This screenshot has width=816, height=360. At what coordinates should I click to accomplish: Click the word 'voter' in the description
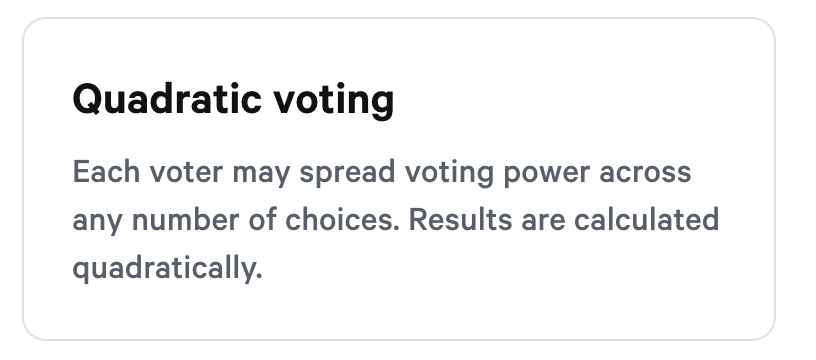click(x=186, y=173)
